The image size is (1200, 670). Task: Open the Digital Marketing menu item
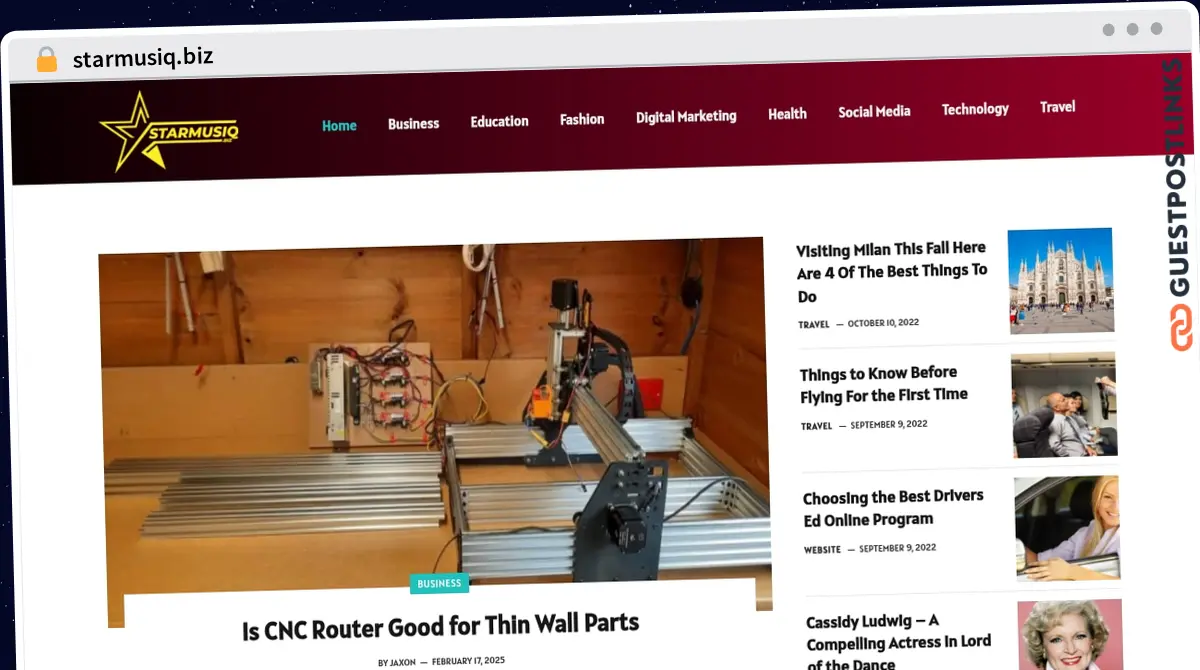pos(686,117)
